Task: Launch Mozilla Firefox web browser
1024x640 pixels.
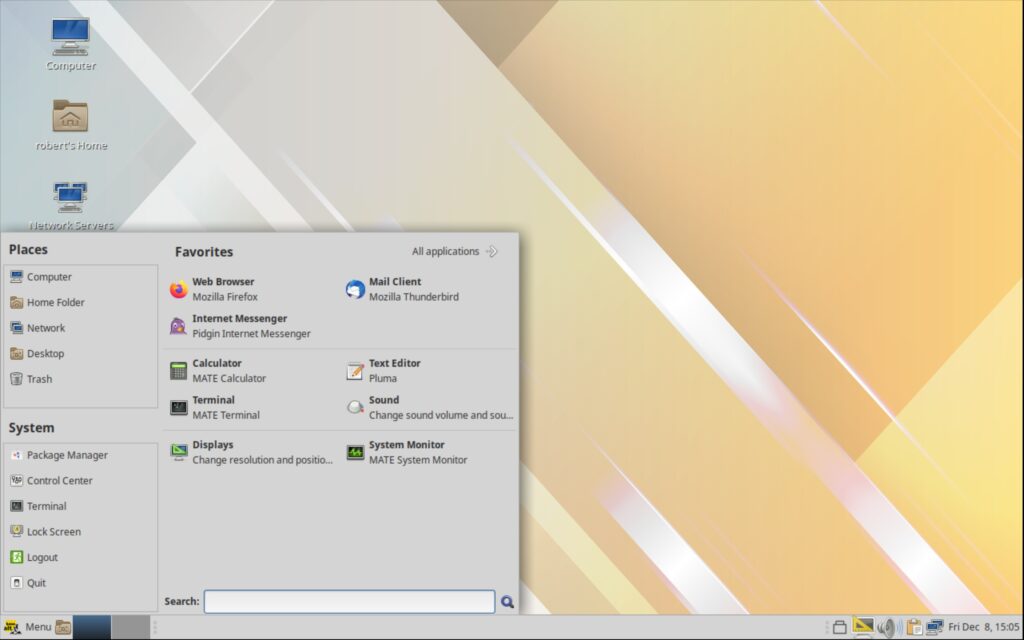Action: (252, 289)
